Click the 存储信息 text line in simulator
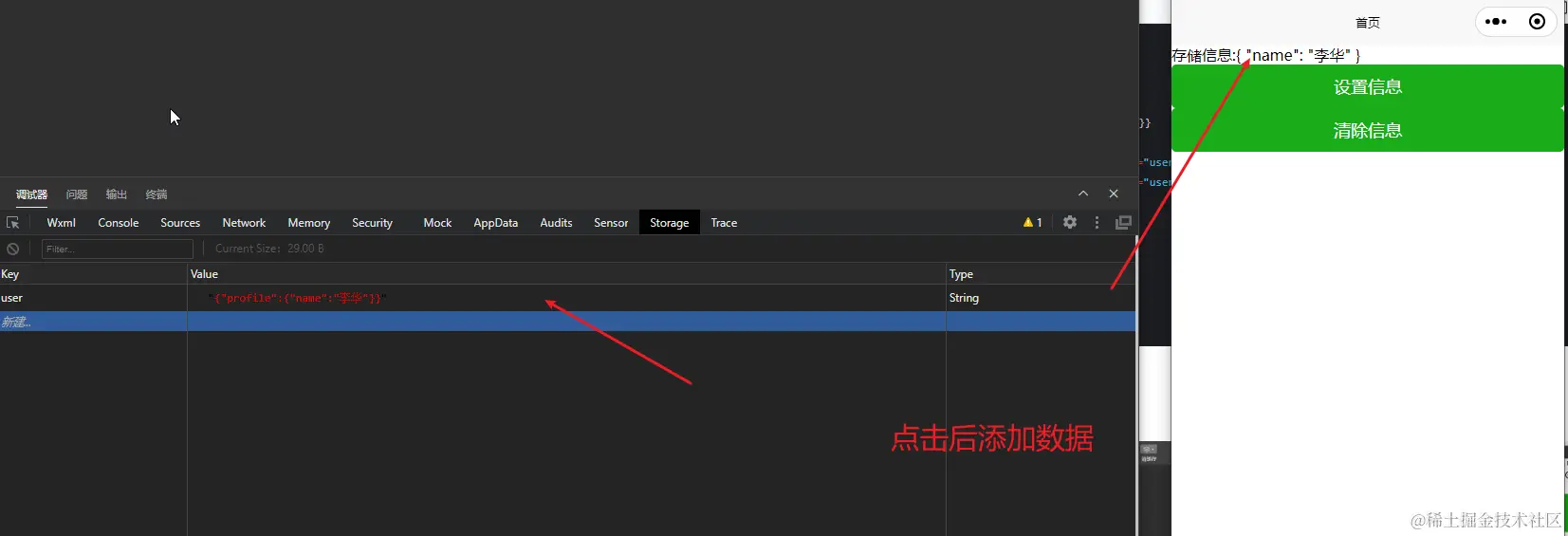The height and width of the screenshot is (536, 1568). coord(1266,55)
